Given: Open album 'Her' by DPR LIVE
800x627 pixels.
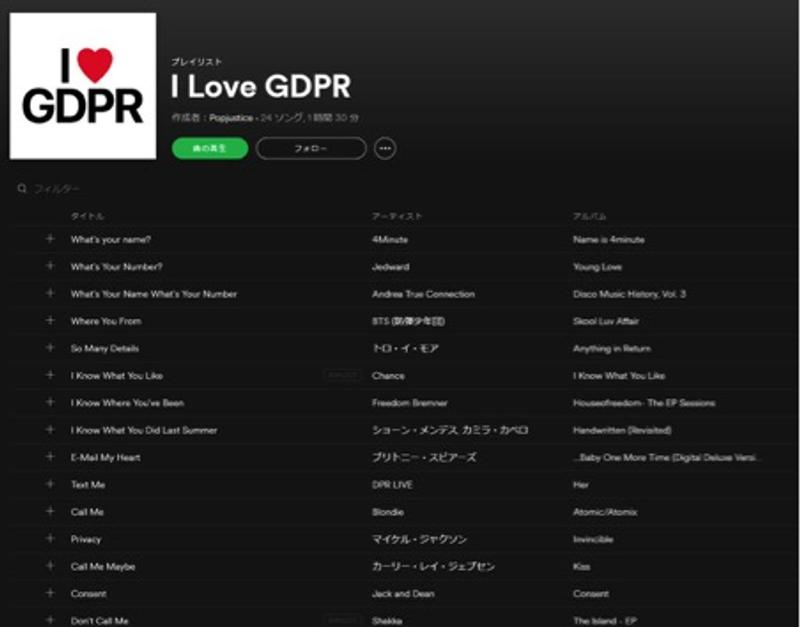Looking at the screenshot, I should (x=581, y=485).
